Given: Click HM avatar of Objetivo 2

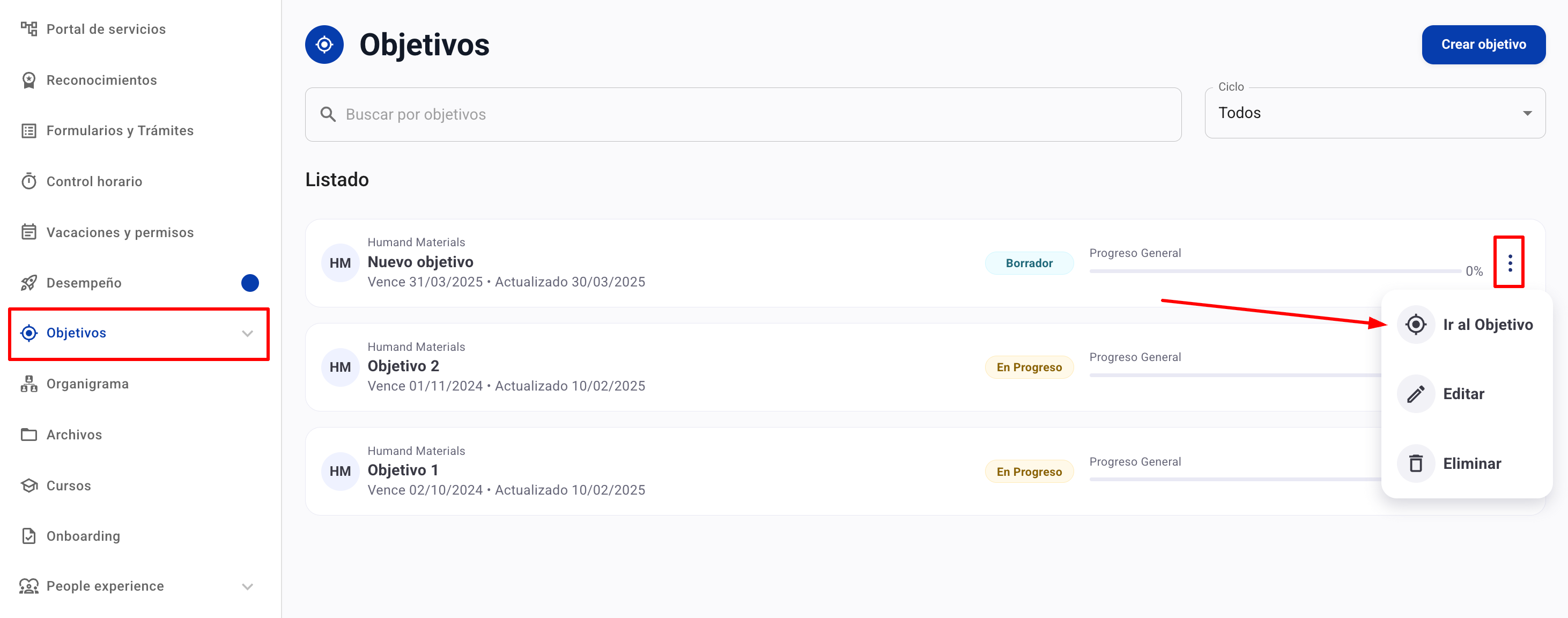Looking at the screenshot, I should point(341,366).
